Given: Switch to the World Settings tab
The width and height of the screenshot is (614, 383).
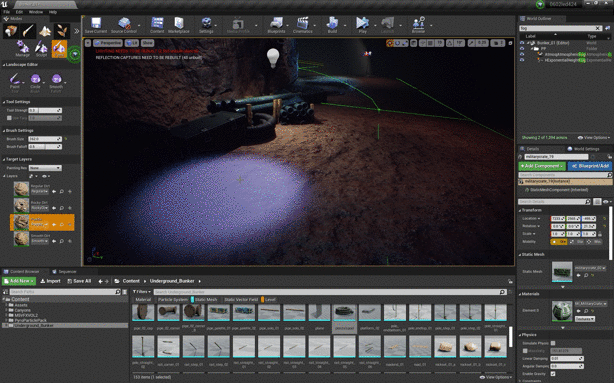Looking at the screenshot, I should point(583,149).
